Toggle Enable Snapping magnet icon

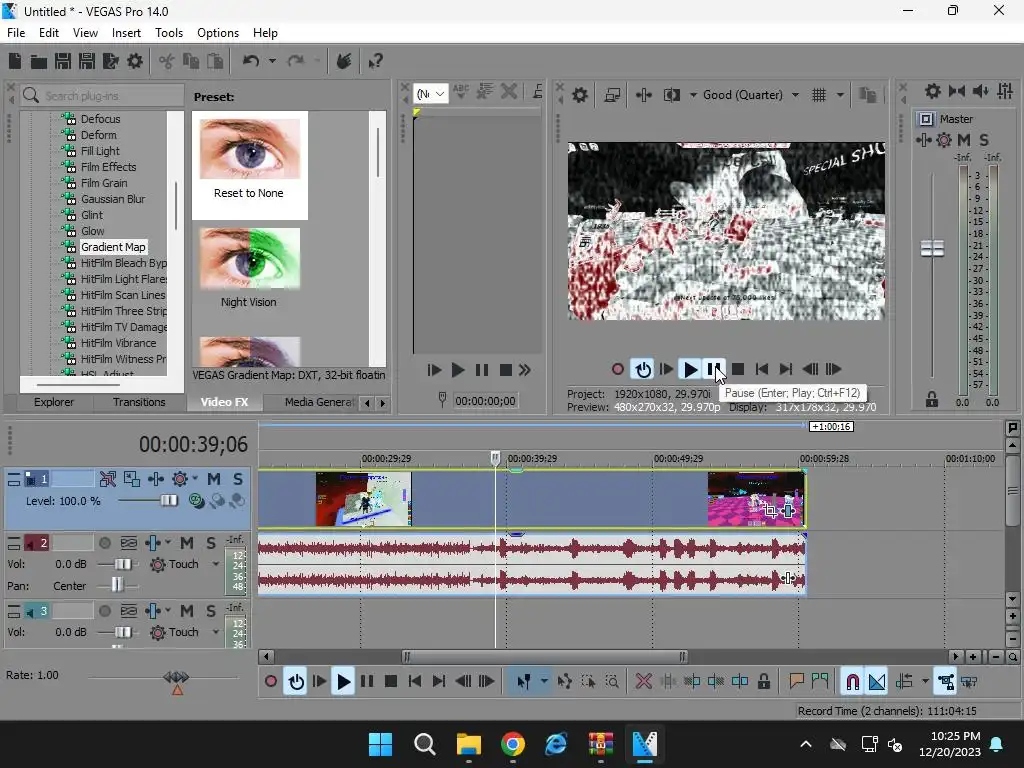coord(852,682)
